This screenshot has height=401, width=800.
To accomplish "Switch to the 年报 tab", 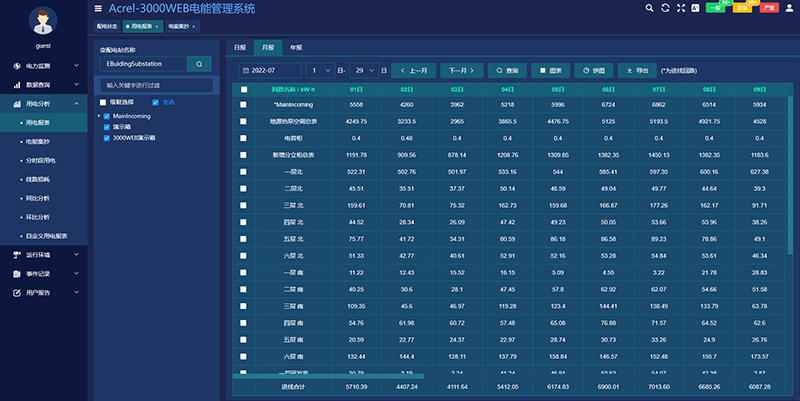I will 296,47.
